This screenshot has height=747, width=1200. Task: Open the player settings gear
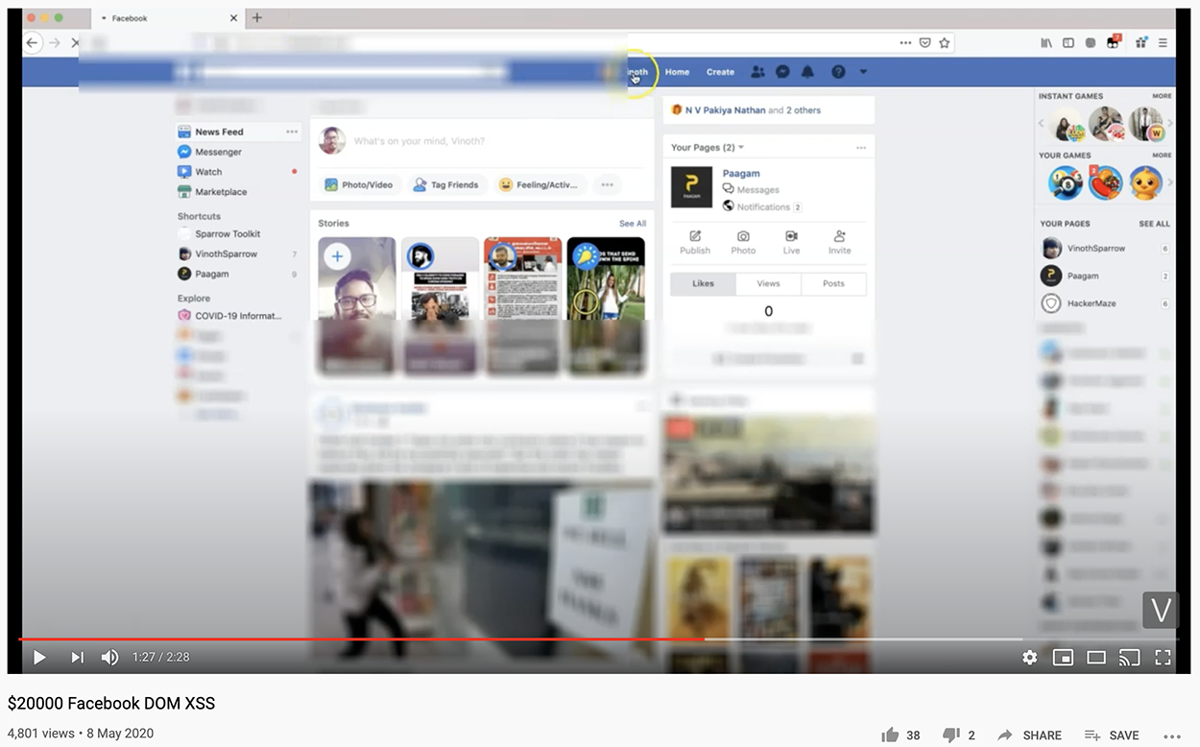pyautogui.click(x=1029, y=657)
